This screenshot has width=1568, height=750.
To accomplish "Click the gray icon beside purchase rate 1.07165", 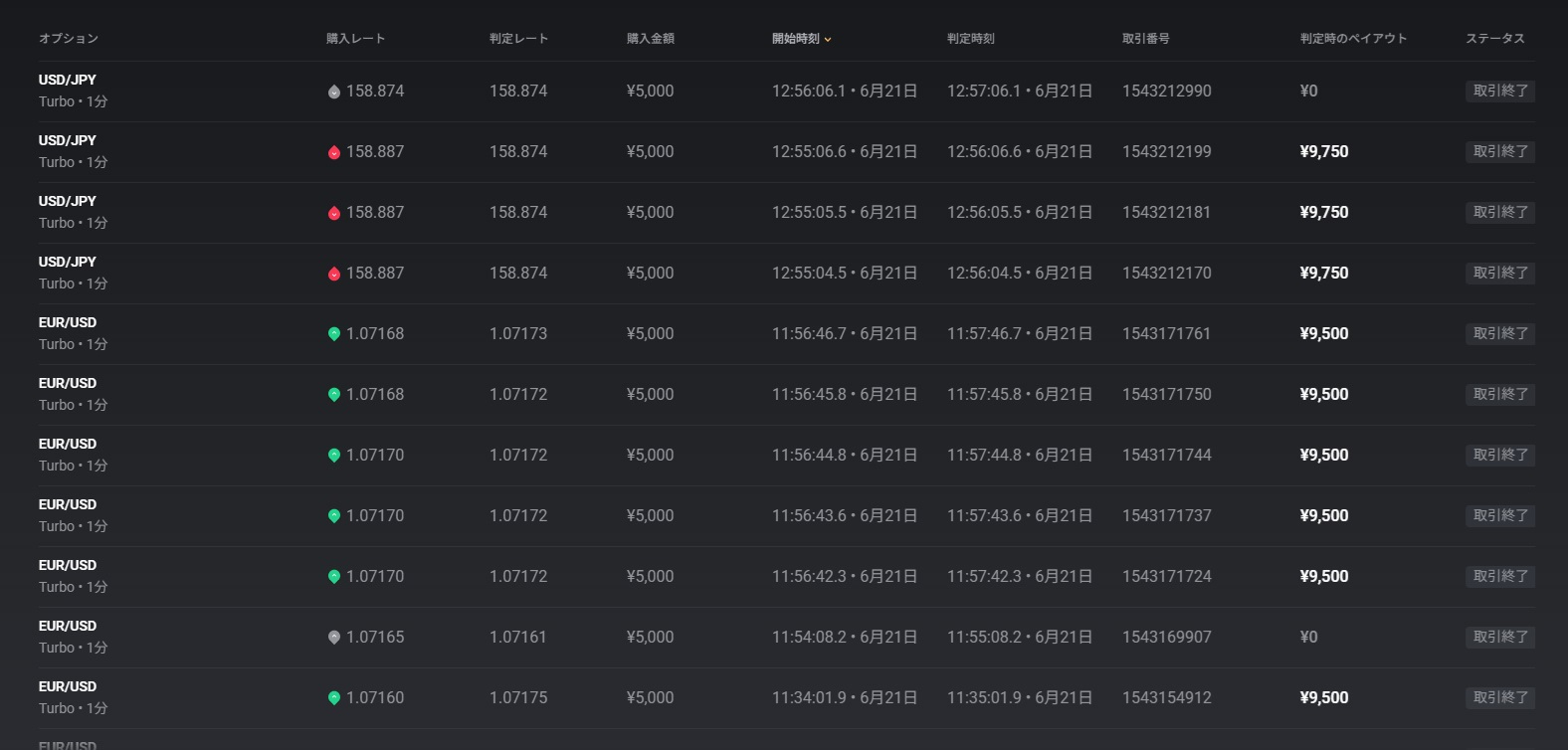I will point(334,638).
